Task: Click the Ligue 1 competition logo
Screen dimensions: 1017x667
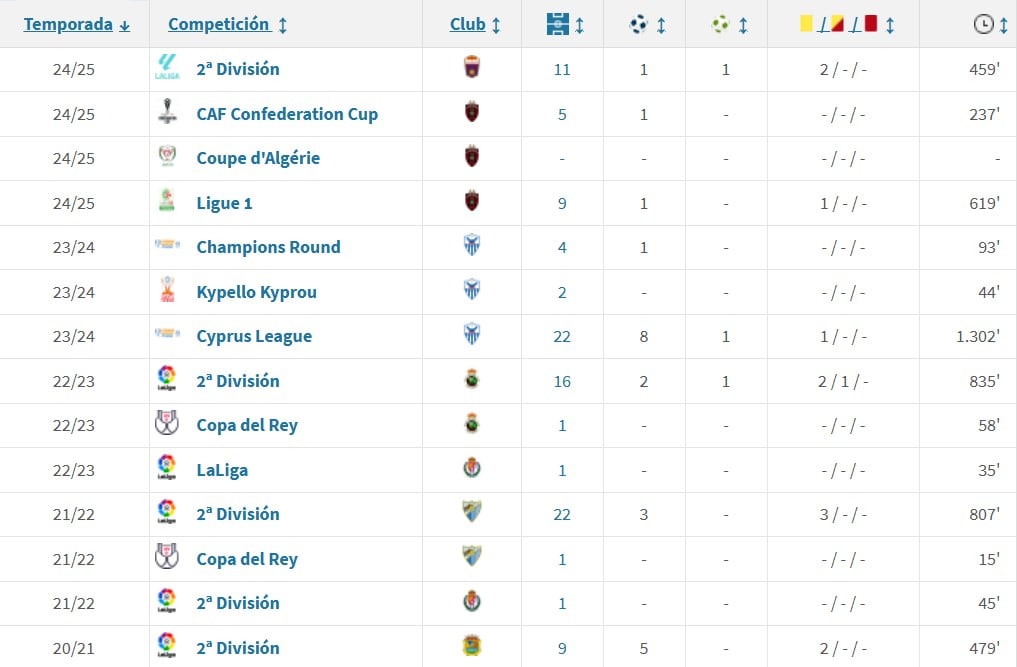Action: (x=168, y=202)
